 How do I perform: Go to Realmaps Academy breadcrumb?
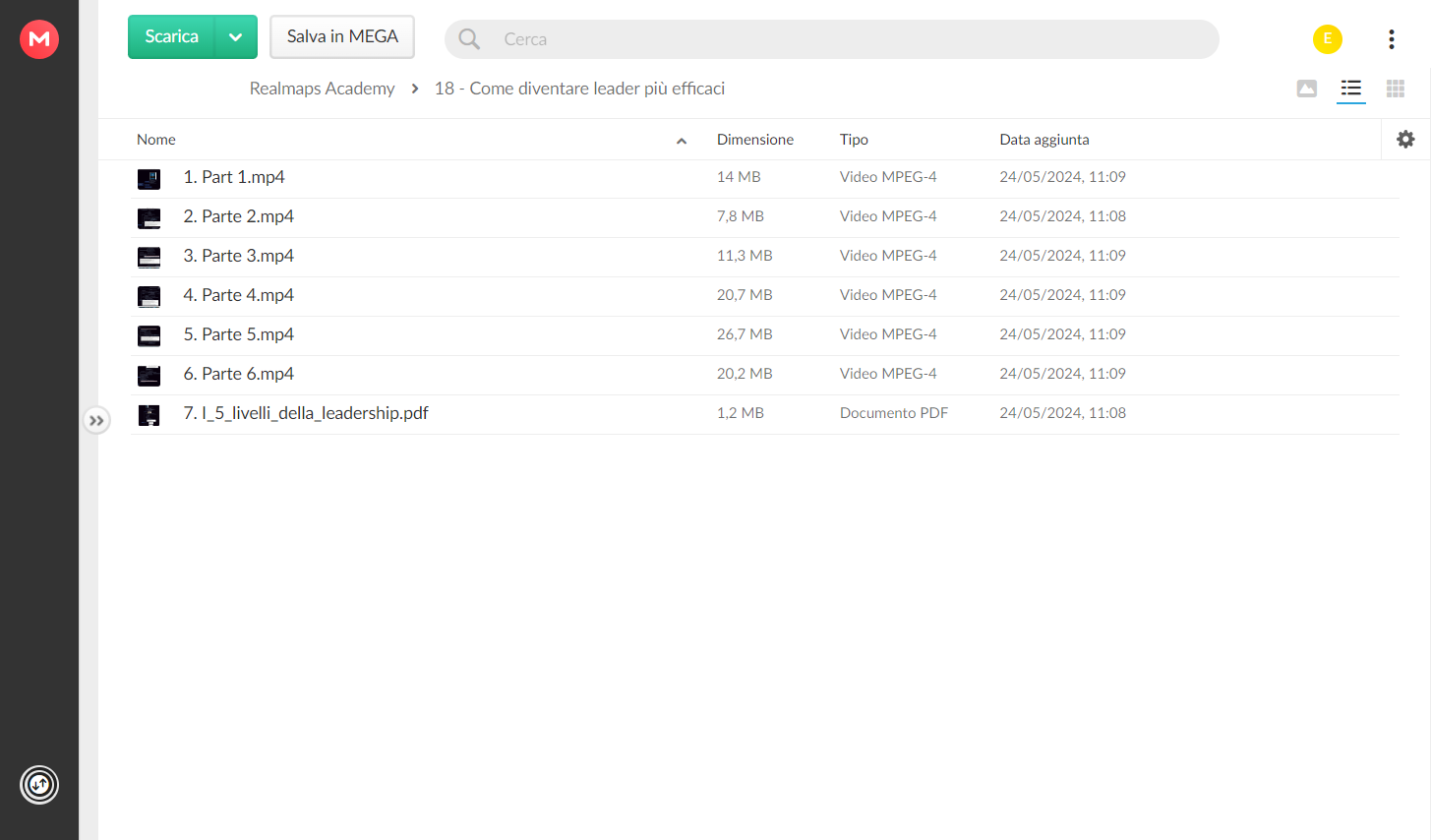[322, 89]
